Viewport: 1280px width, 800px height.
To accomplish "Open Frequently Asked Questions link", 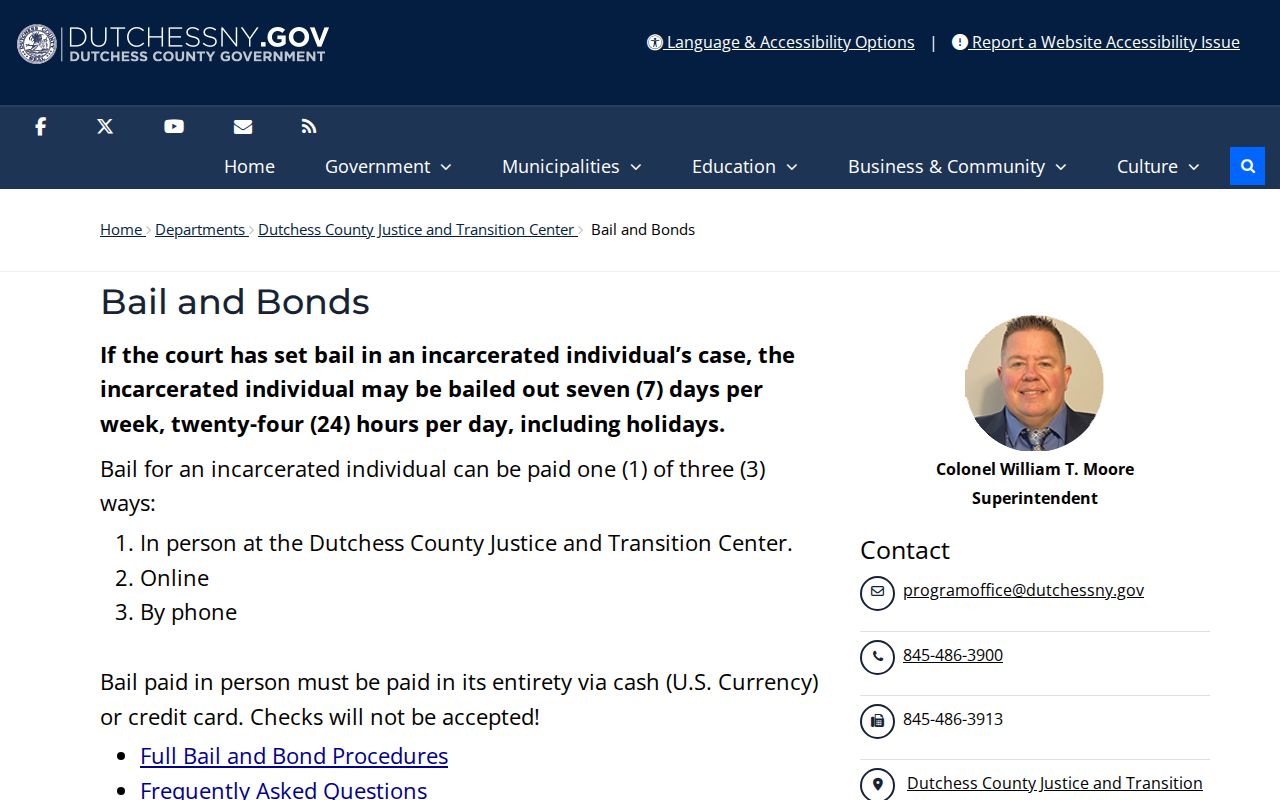I will (x=283, y=789).
